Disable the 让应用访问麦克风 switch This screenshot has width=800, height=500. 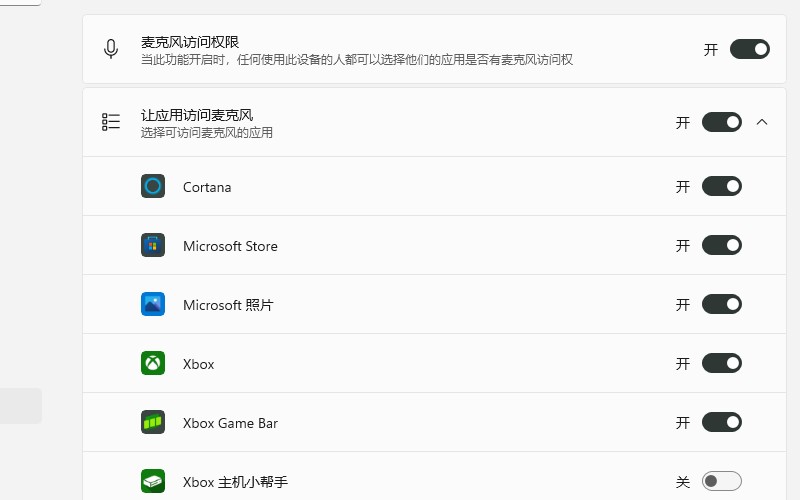[x=721, y=122]
